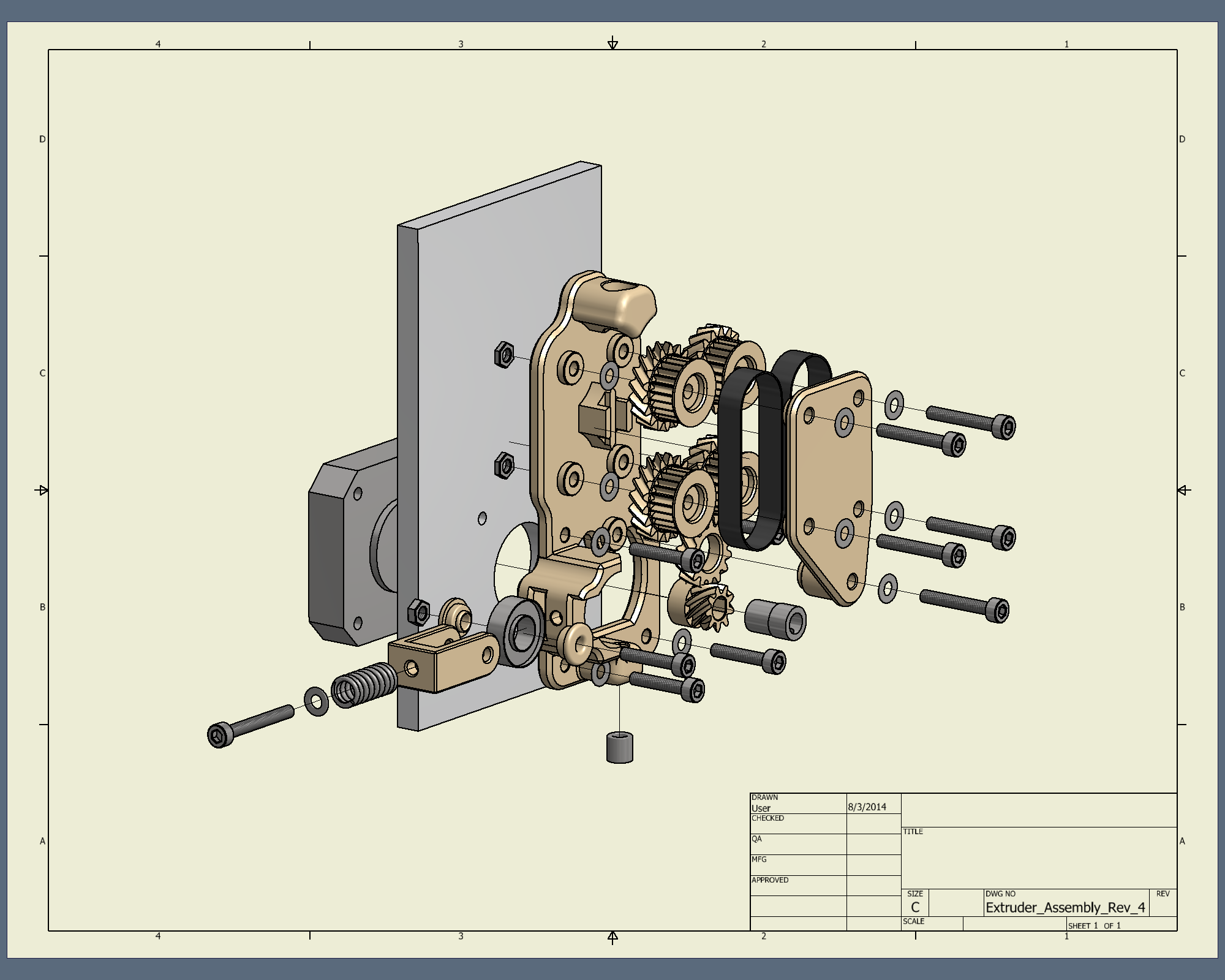Click the APPROVED row in title block
This screenshot has width=1225, height=980.
(x=797, y=884)
